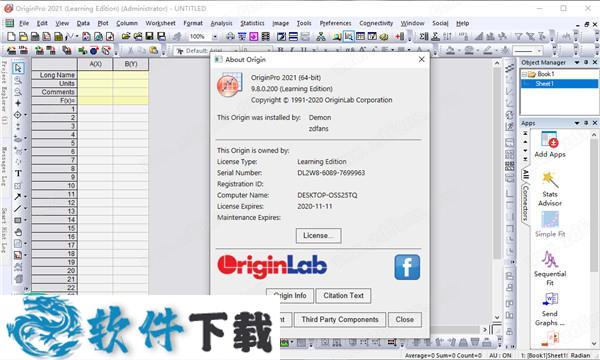Expand the Object Manager panel menu arrow
The height and width of the screenshot is (360, 600).
(577, 62)
